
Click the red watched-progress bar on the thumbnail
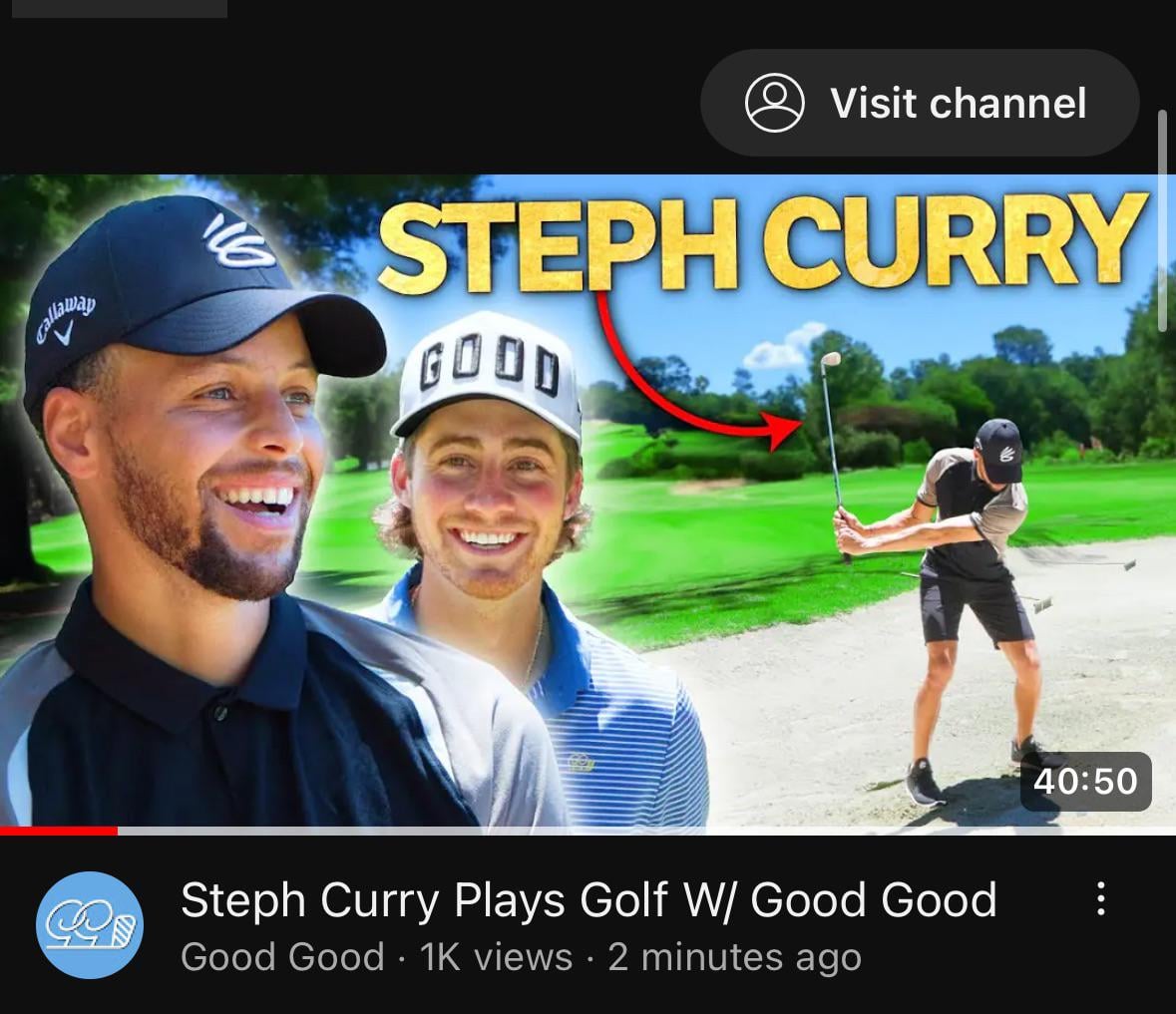click(59, 831)
